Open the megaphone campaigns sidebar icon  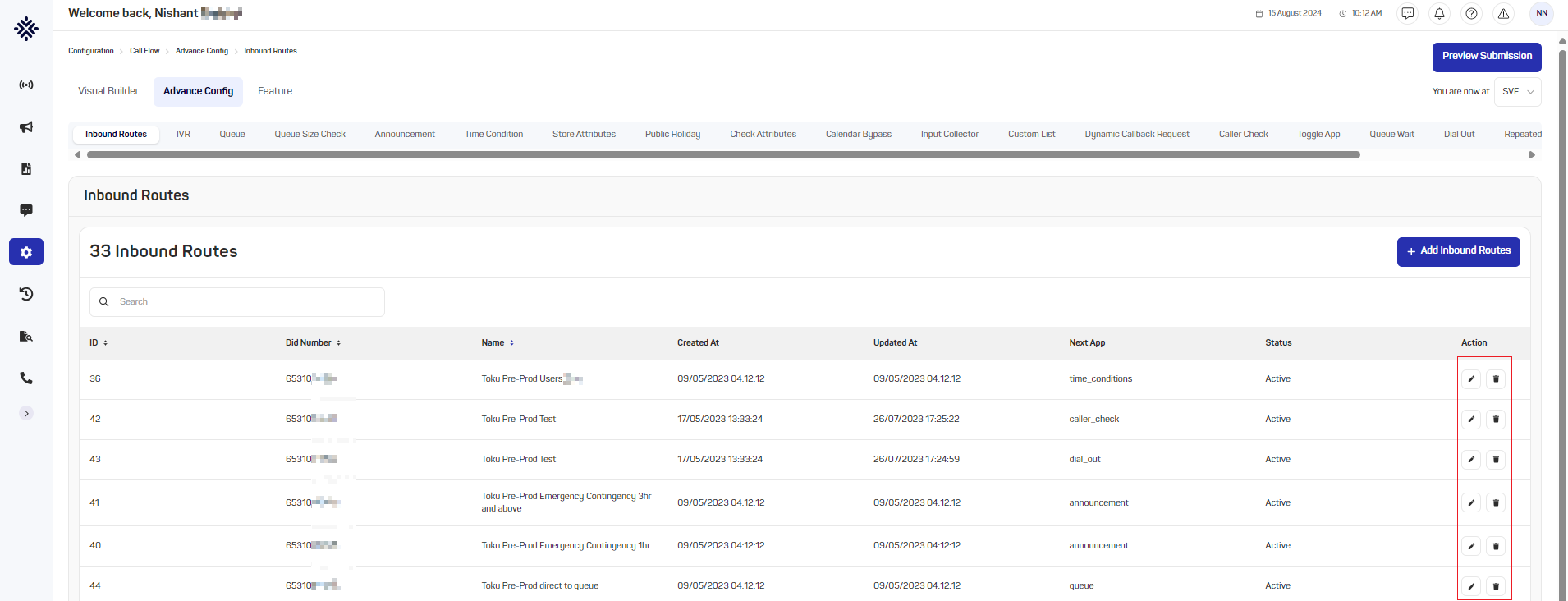pos(26,126)
